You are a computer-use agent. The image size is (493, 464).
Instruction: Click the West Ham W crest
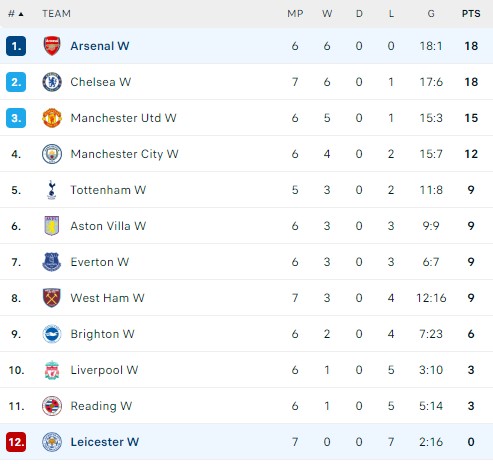(x=52, y=298)
